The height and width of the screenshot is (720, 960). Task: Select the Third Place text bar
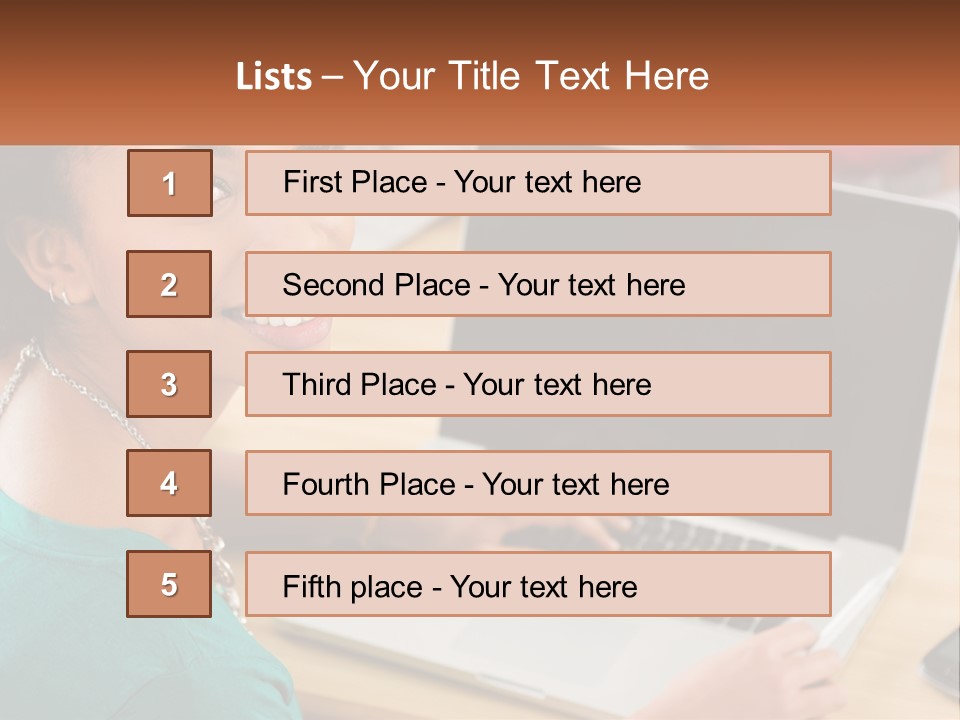pos(538,384)
